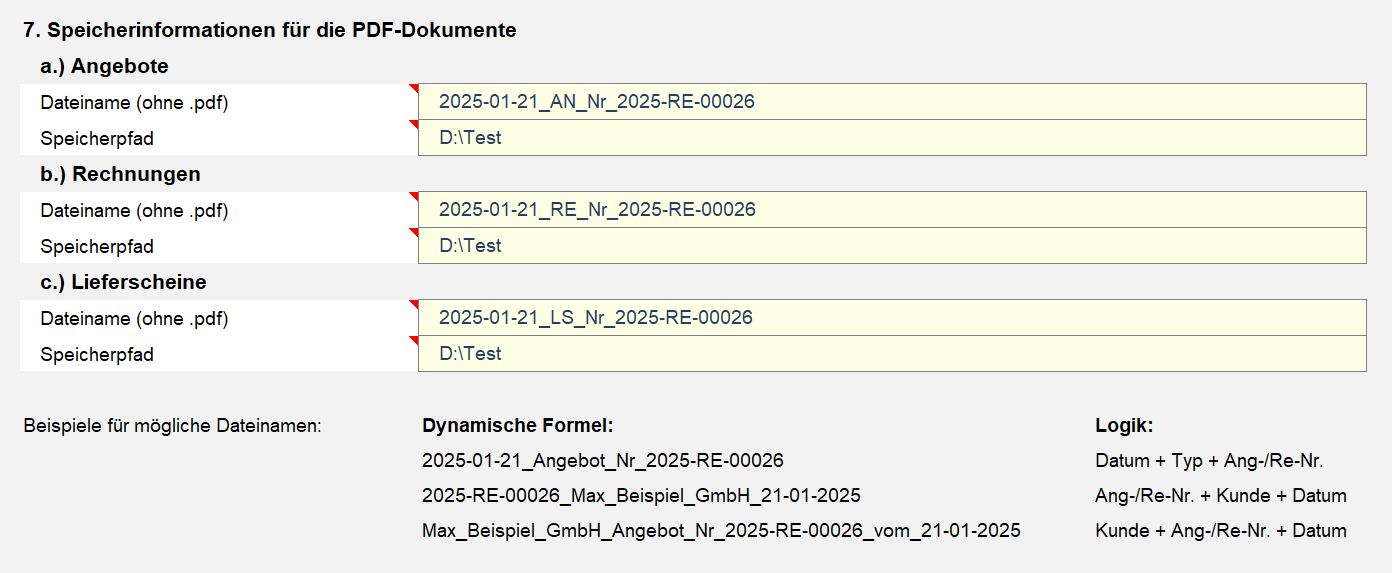Click red comment marker on Rechnungen Speicherpfad

(414, 232)
